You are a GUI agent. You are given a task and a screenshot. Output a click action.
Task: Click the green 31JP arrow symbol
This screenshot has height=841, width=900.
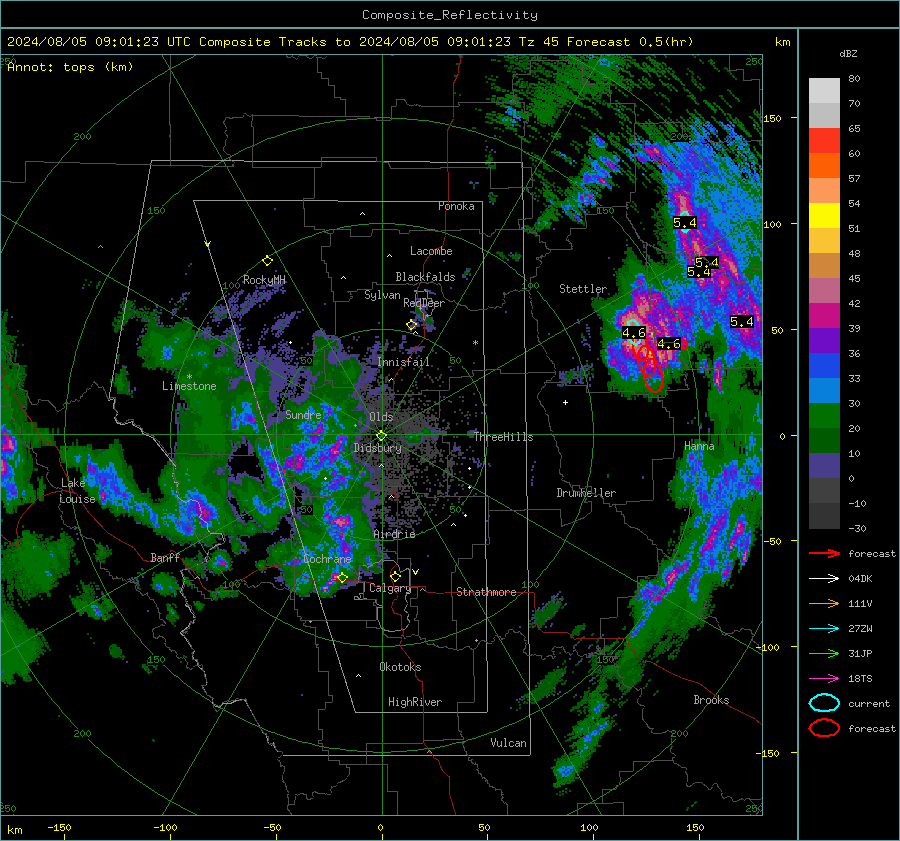click(824, 653)
